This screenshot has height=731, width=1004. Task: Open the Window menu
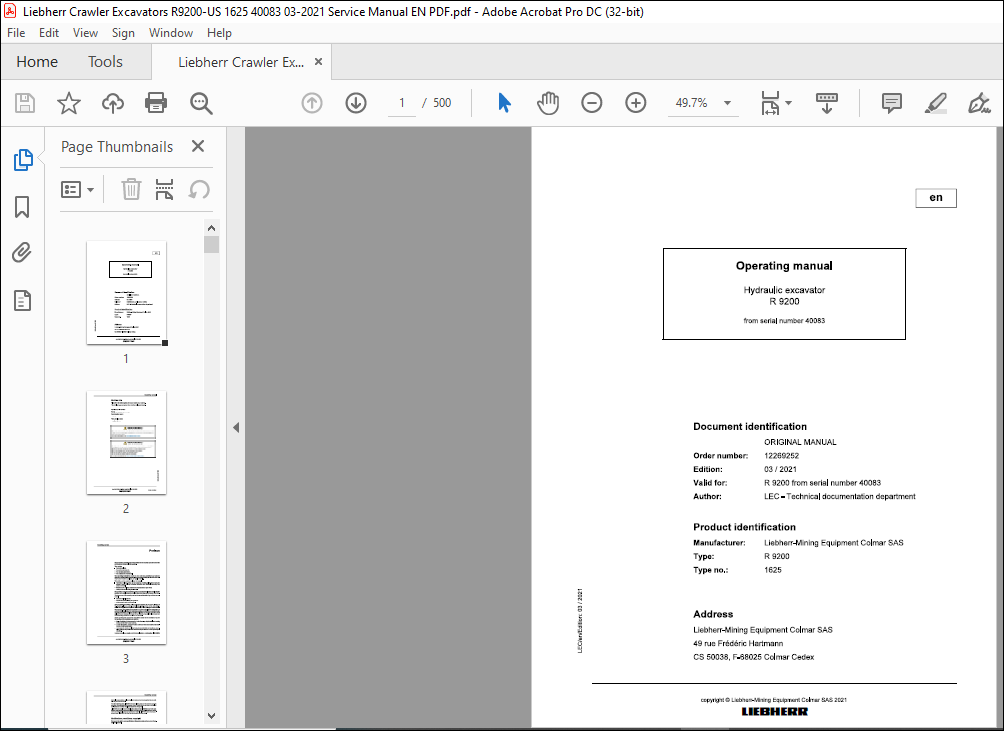[x=171, y=33]
